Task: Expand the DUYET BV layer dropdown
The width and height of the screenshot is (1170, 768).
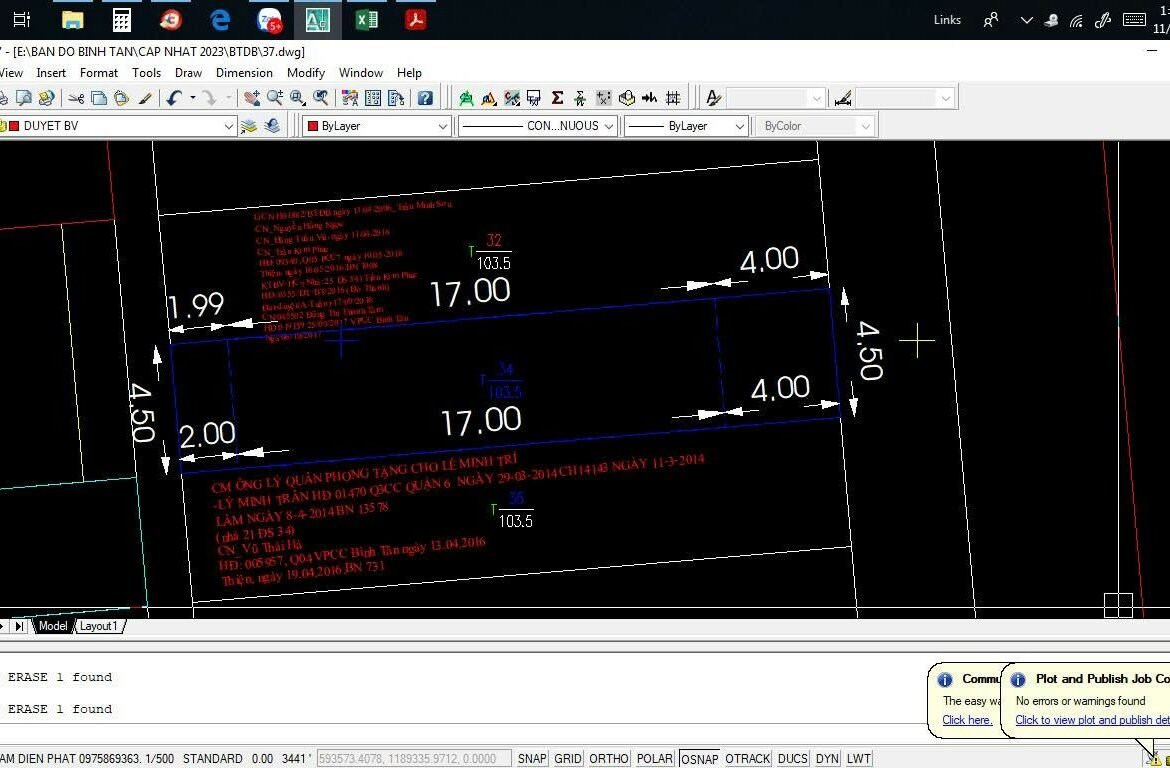Action: coord(229,126)
